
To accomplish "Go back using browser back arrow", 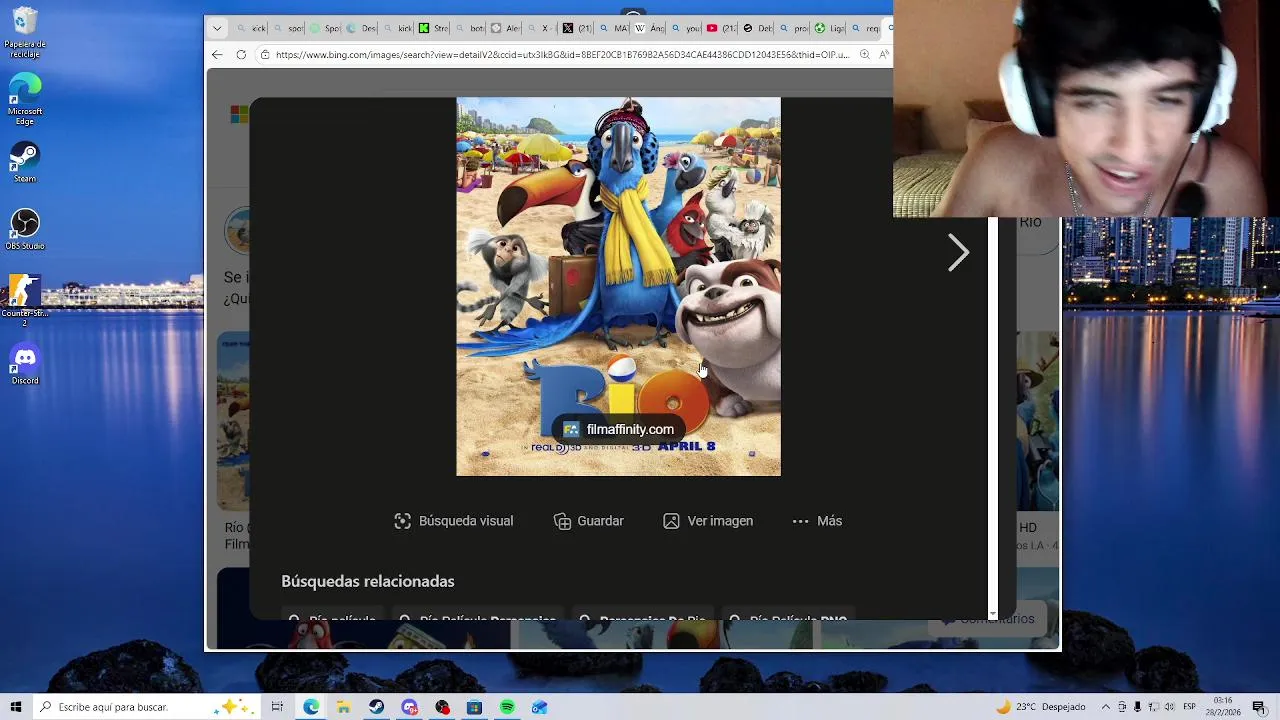I will point(217,55).
